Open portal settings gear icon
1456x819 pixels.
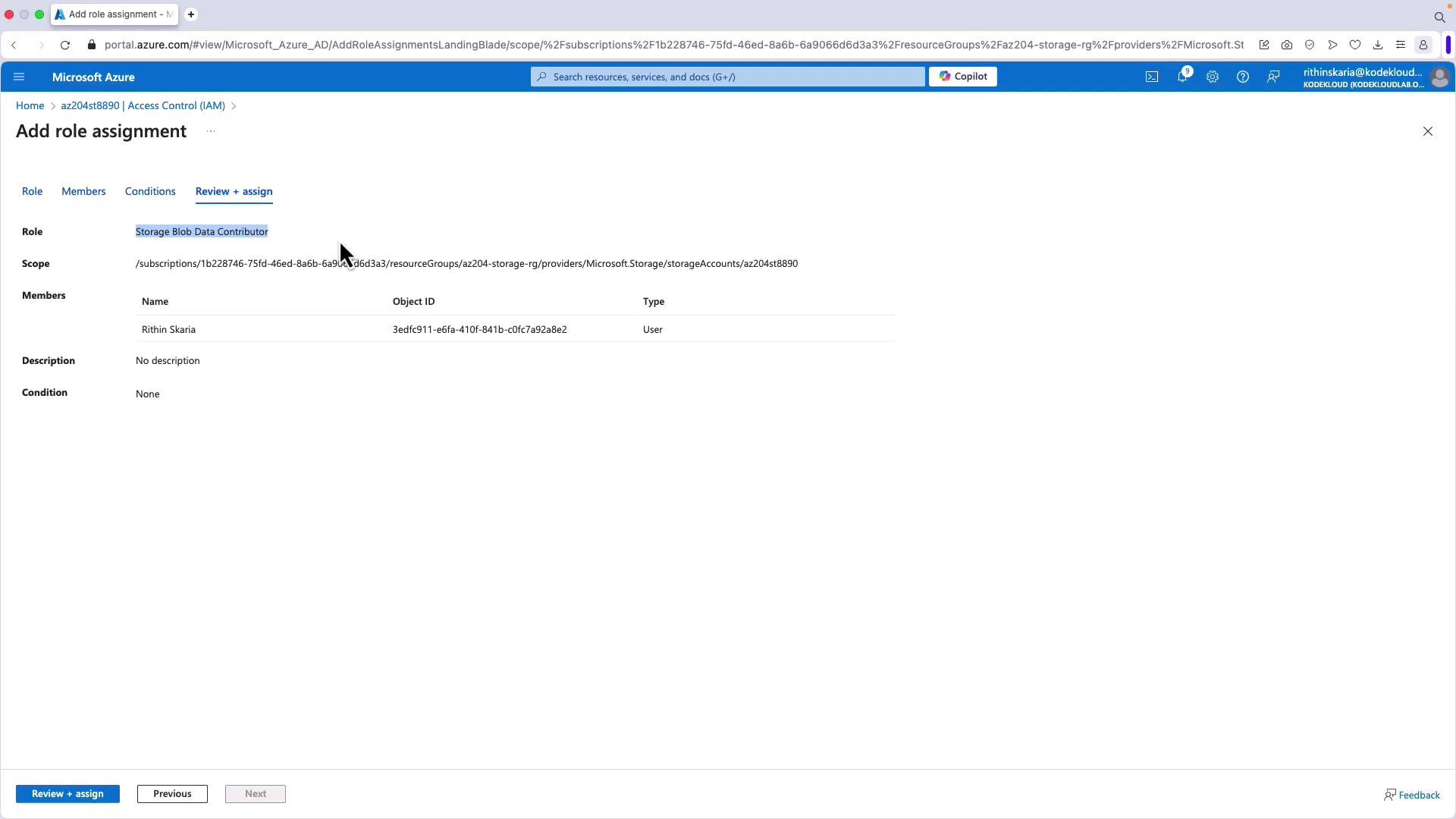(x=1213, y=77)
